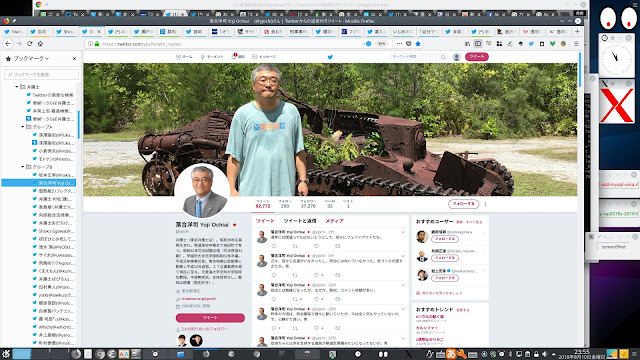The width and height of the screenshot is (640, 360).
Task: Reload the page with the refresh icon
Action: [29, 44]
